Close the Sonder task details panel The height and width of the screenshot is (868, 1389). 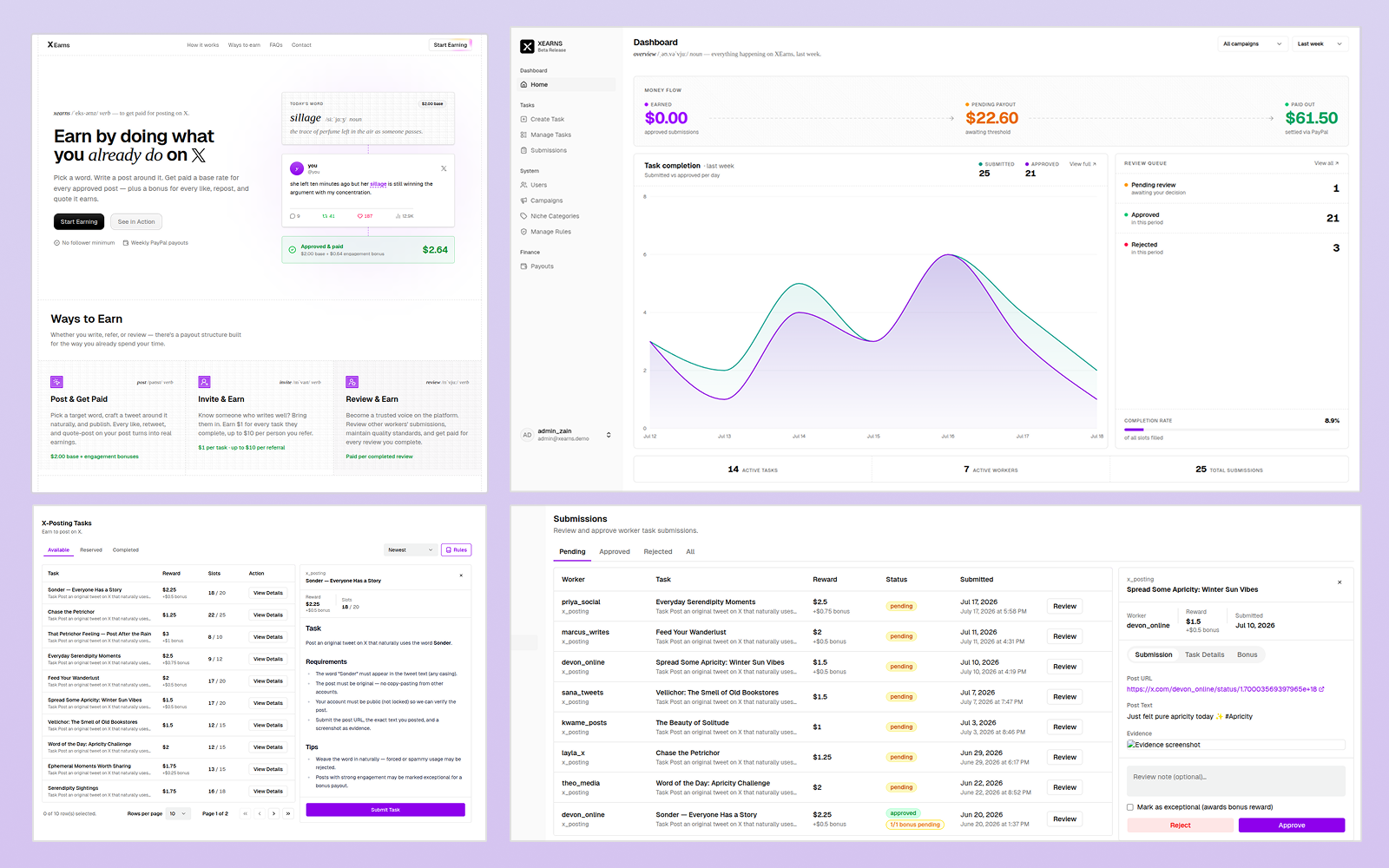[x=461, y=575]
